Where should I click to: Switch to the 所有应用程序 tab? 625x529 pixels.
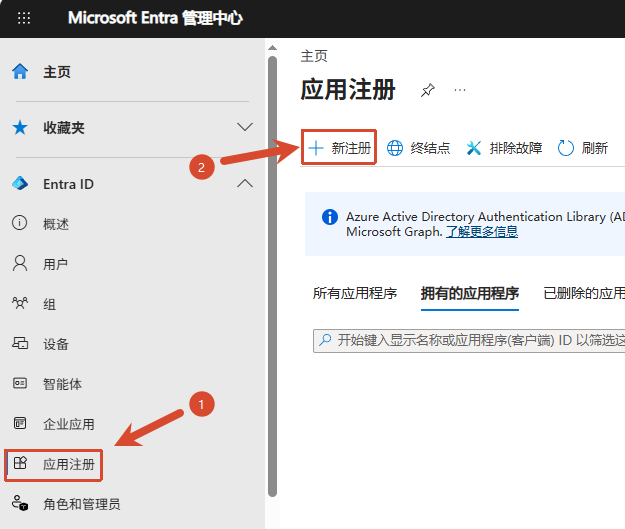tap(355, 293)
